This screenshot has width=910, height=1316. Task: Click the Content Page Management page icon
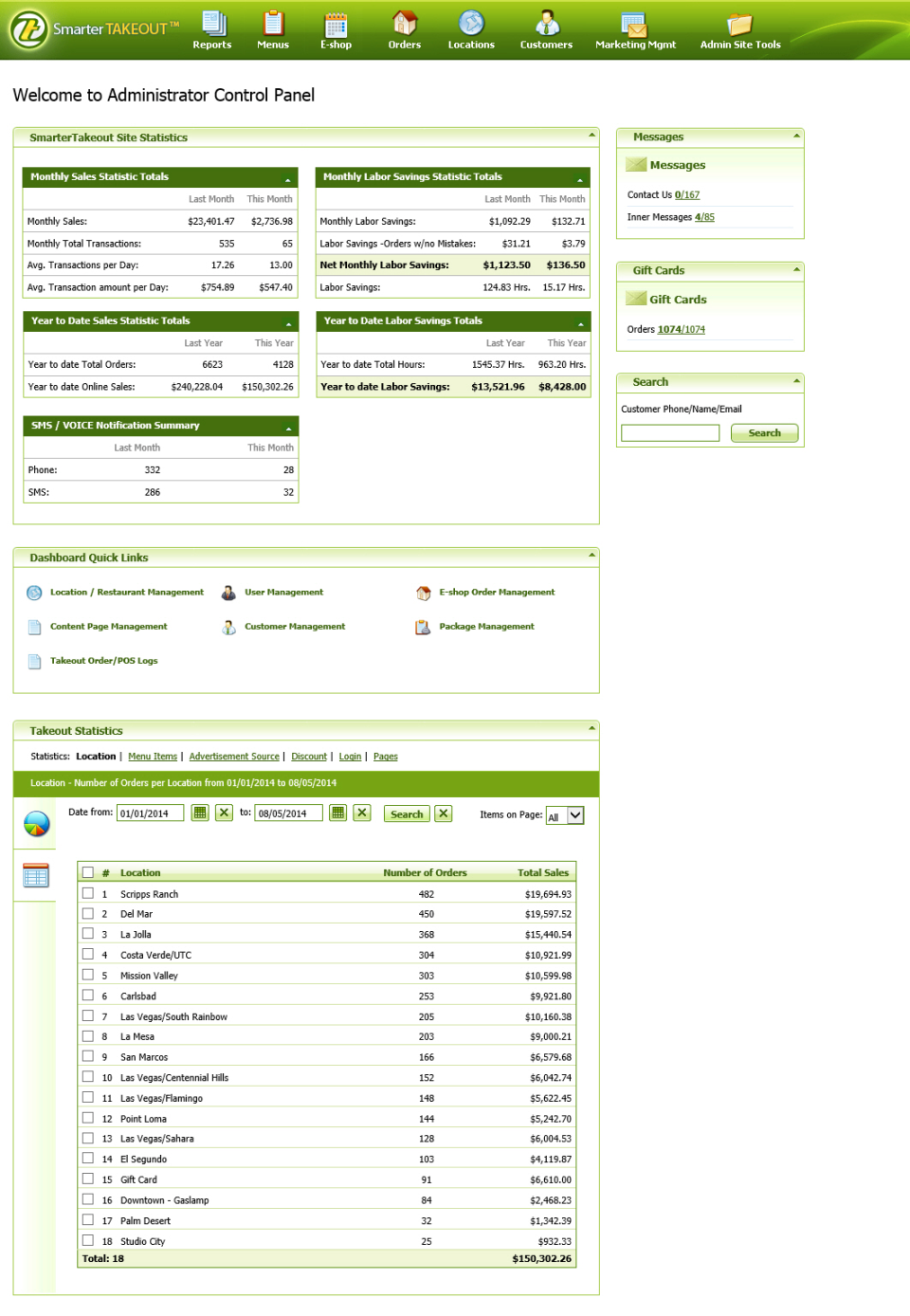click(34, 627)
